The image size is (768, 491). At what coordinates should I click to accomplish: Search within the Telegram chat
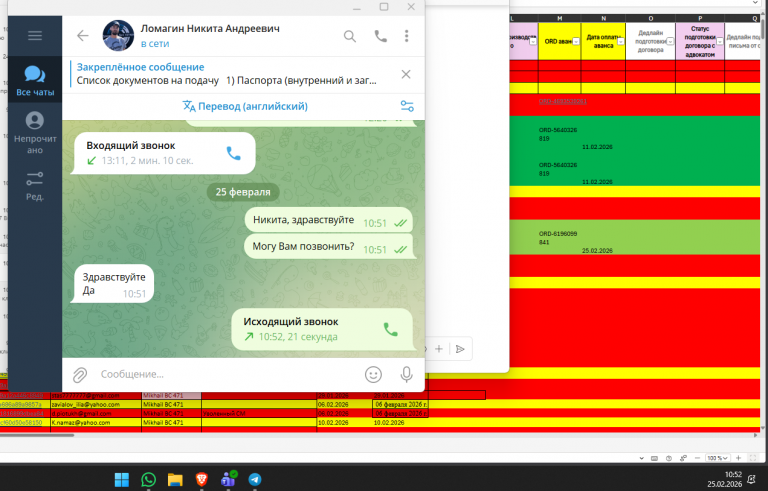pos(350,36)
